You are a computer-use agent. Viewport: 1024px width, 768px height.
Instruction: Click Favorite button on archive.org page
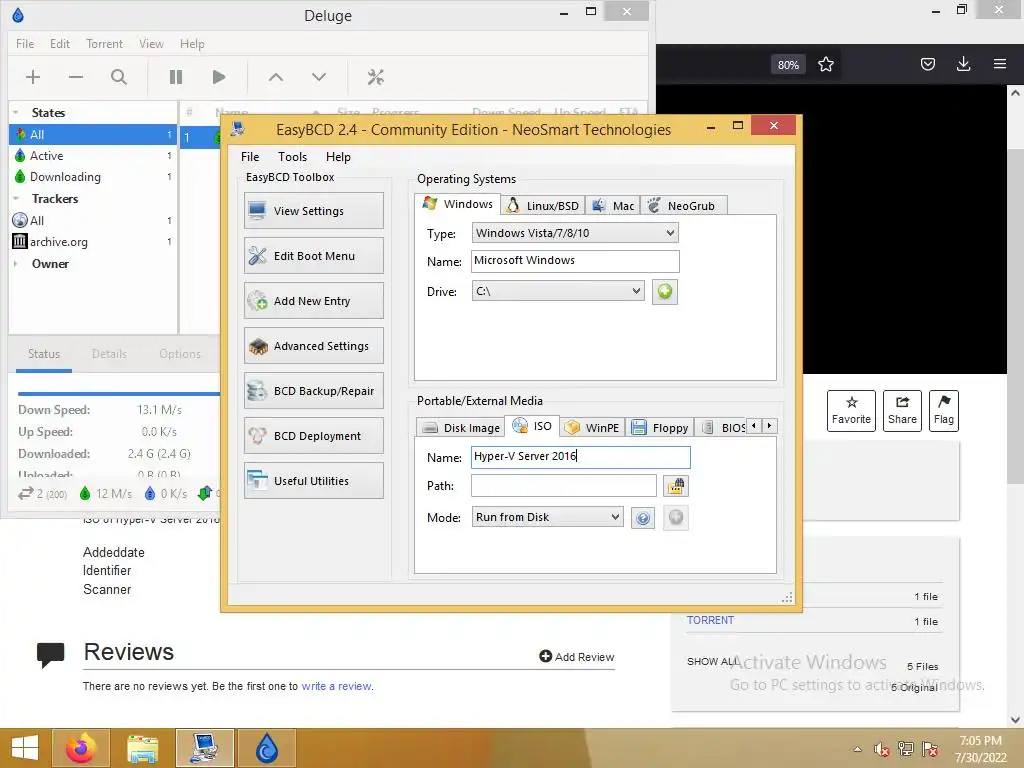click(851, 411)
